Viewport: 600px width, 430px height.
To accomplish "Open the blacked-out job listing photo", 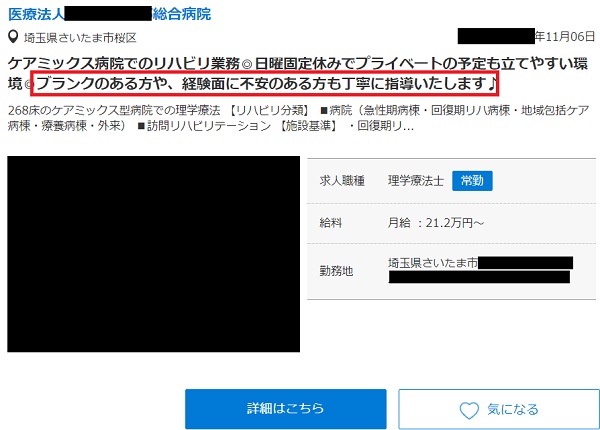I will coord(153,254).
